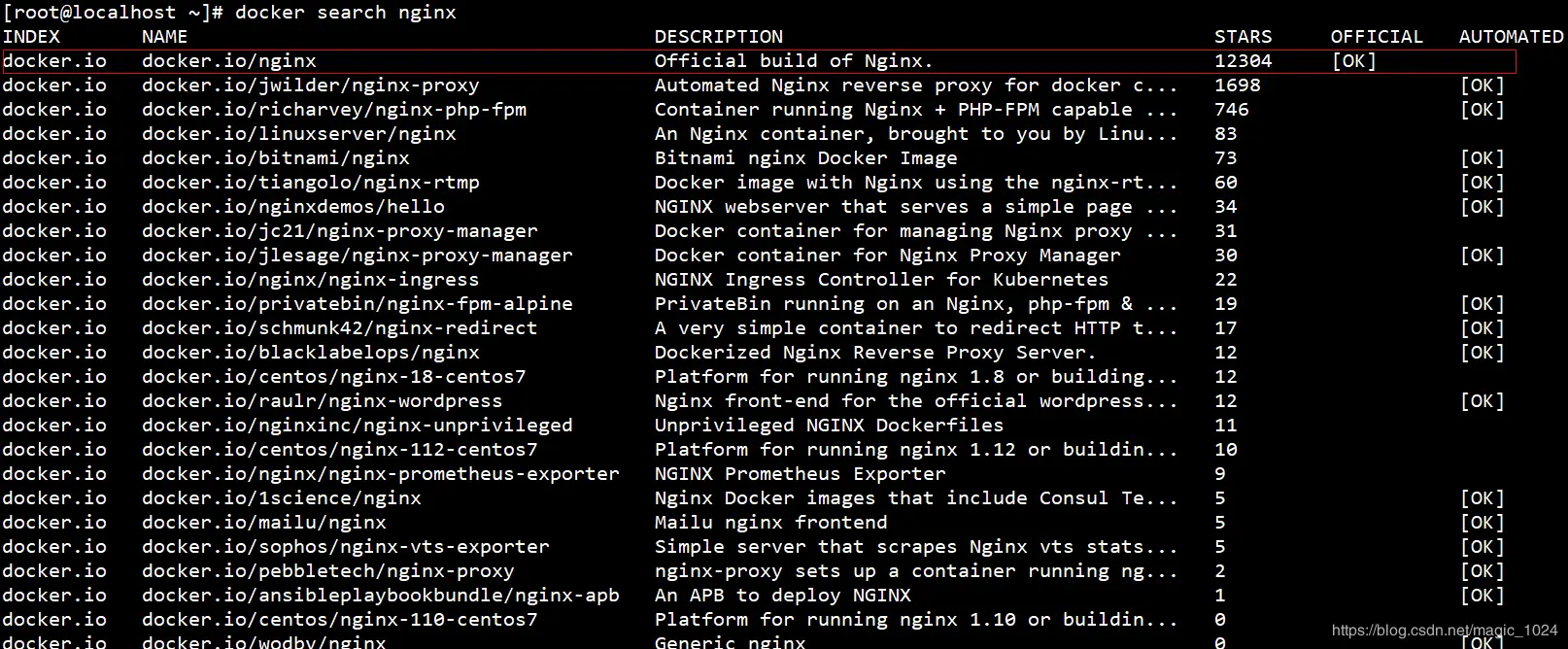Click [OK] in the raulr/nginx-wordpress row
1568x649 pixels.
[1483, 401]
